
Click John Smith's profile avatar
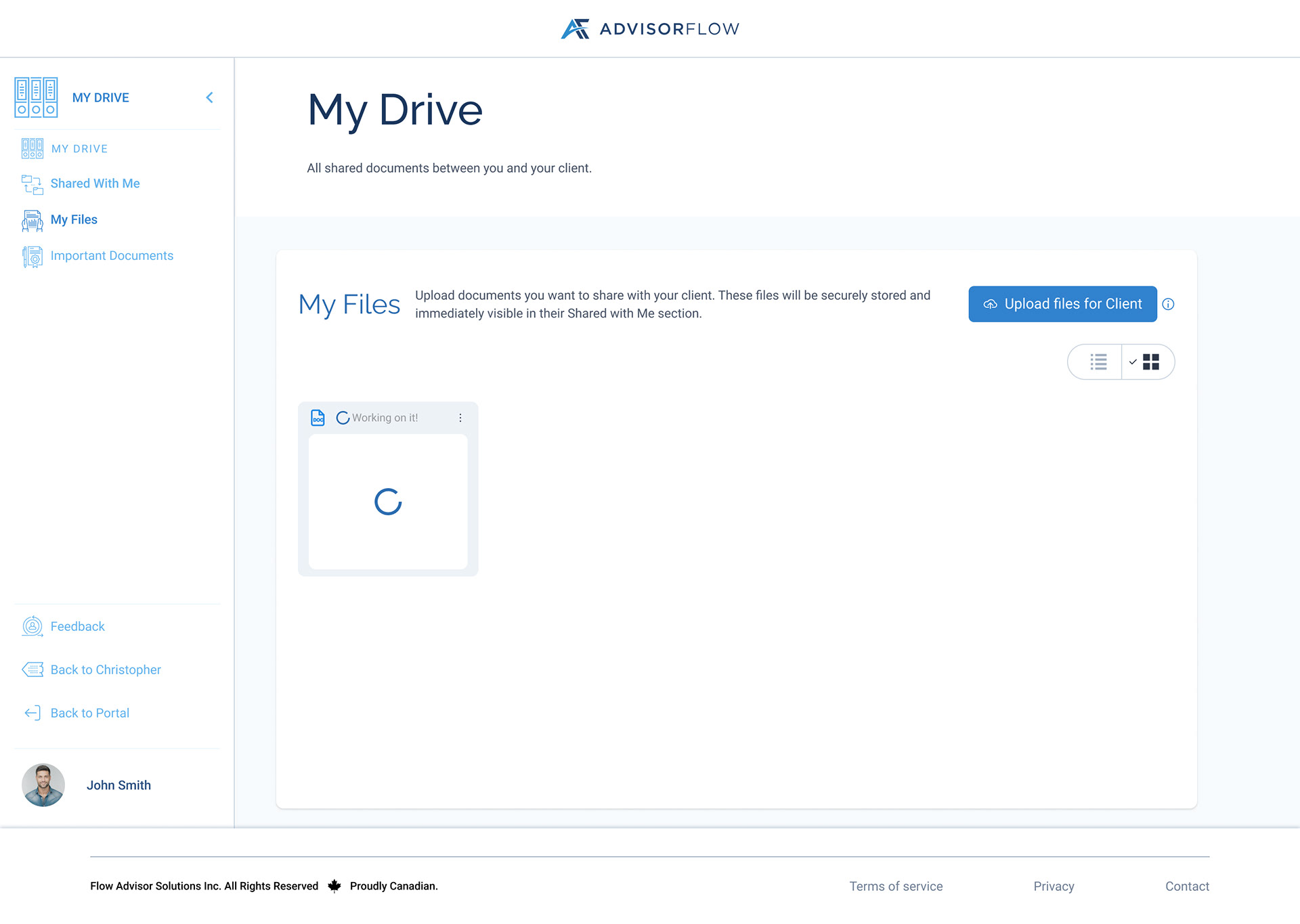tap(43, 785)
